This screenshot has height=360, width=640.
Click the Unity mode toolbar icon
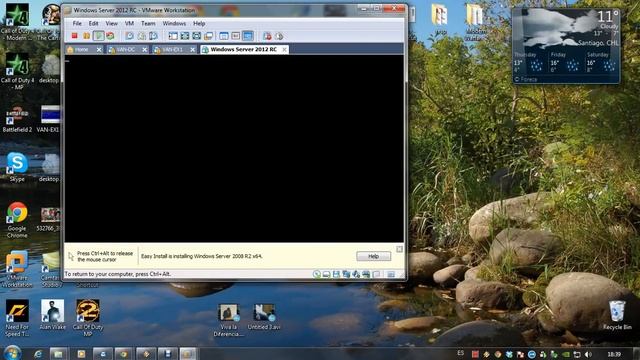[197, 36]
